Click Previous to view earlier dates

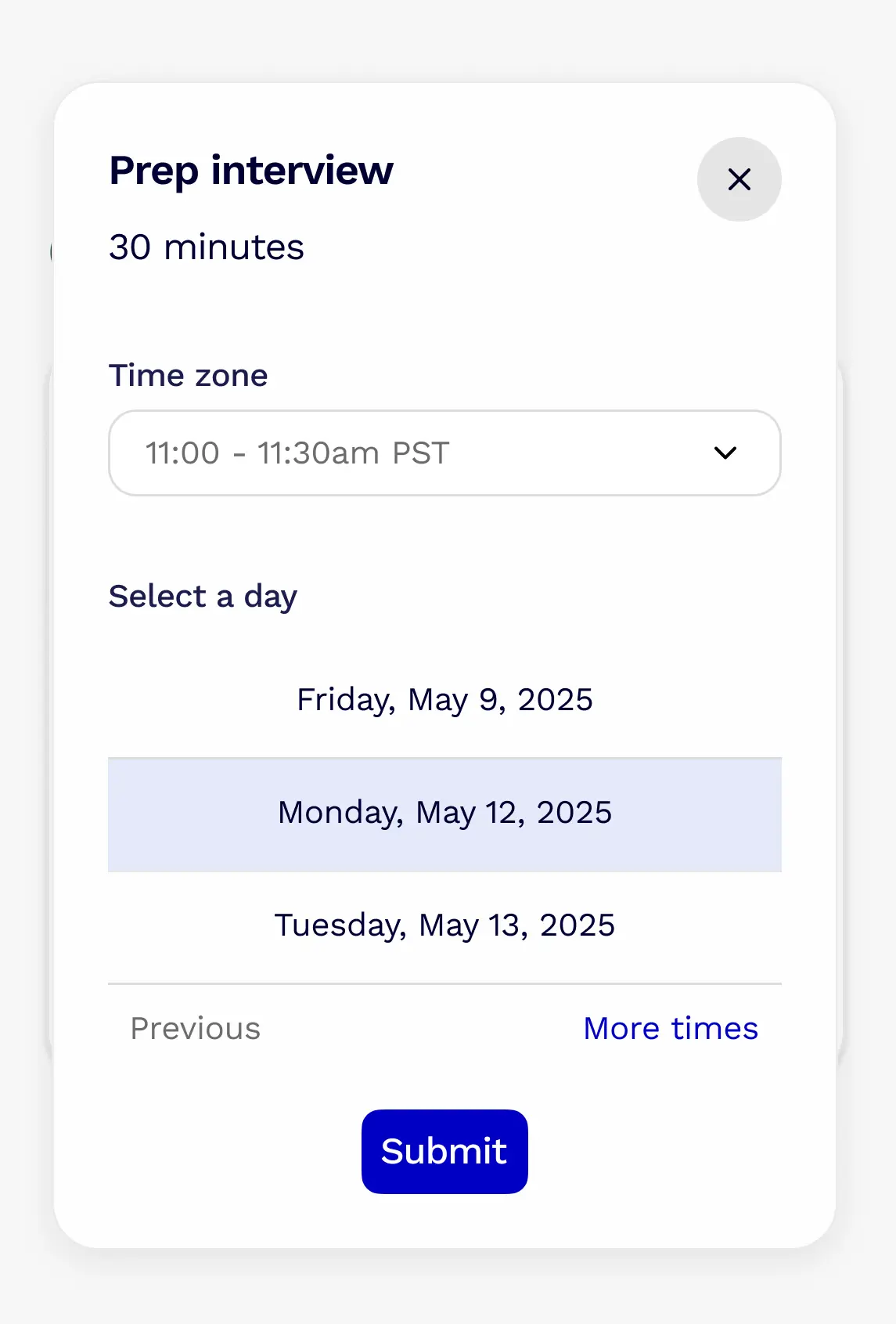(196, 1028)
